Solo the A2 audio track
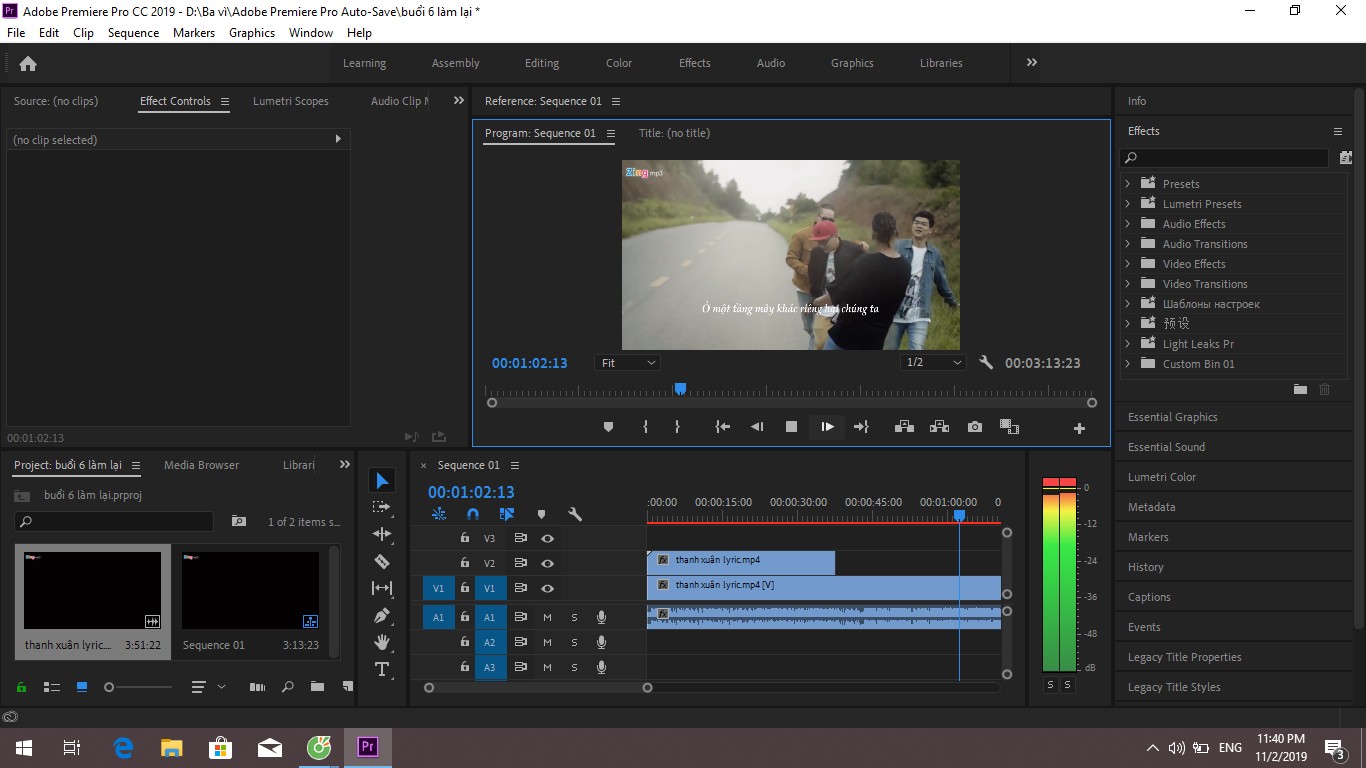 (x=574, y=642)
